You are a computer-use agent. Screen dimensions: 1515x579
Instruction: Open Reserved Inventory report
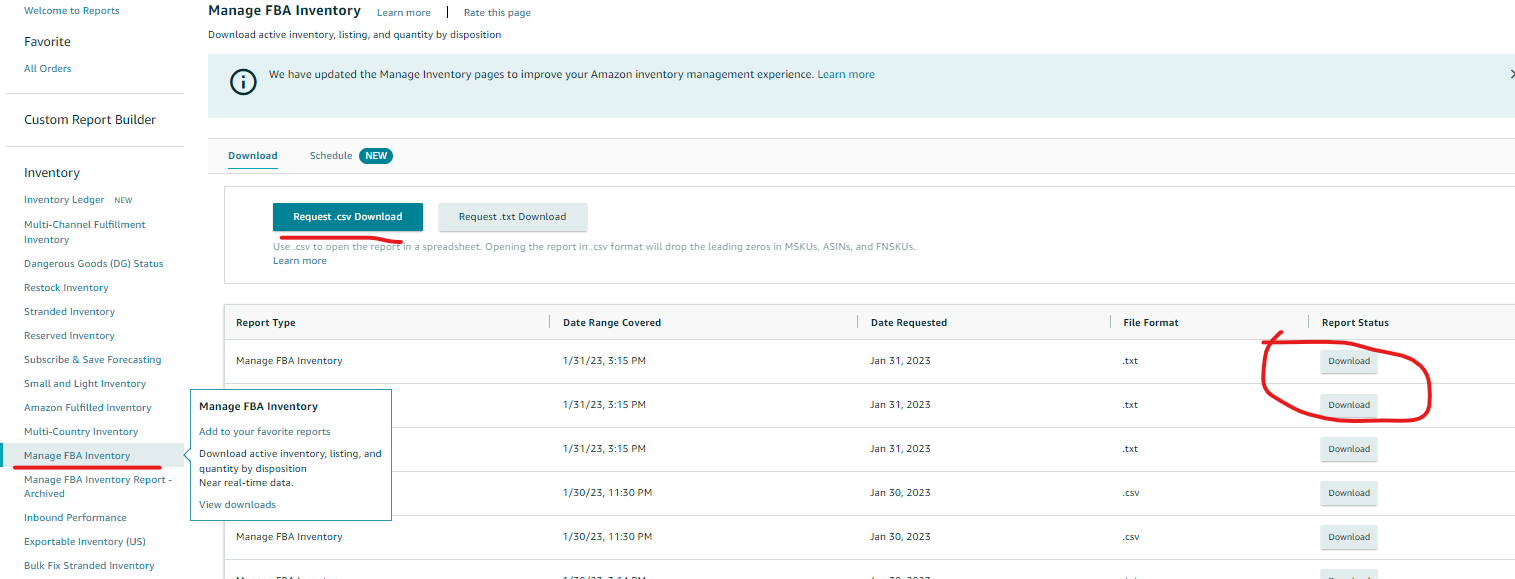coord(70,336)
